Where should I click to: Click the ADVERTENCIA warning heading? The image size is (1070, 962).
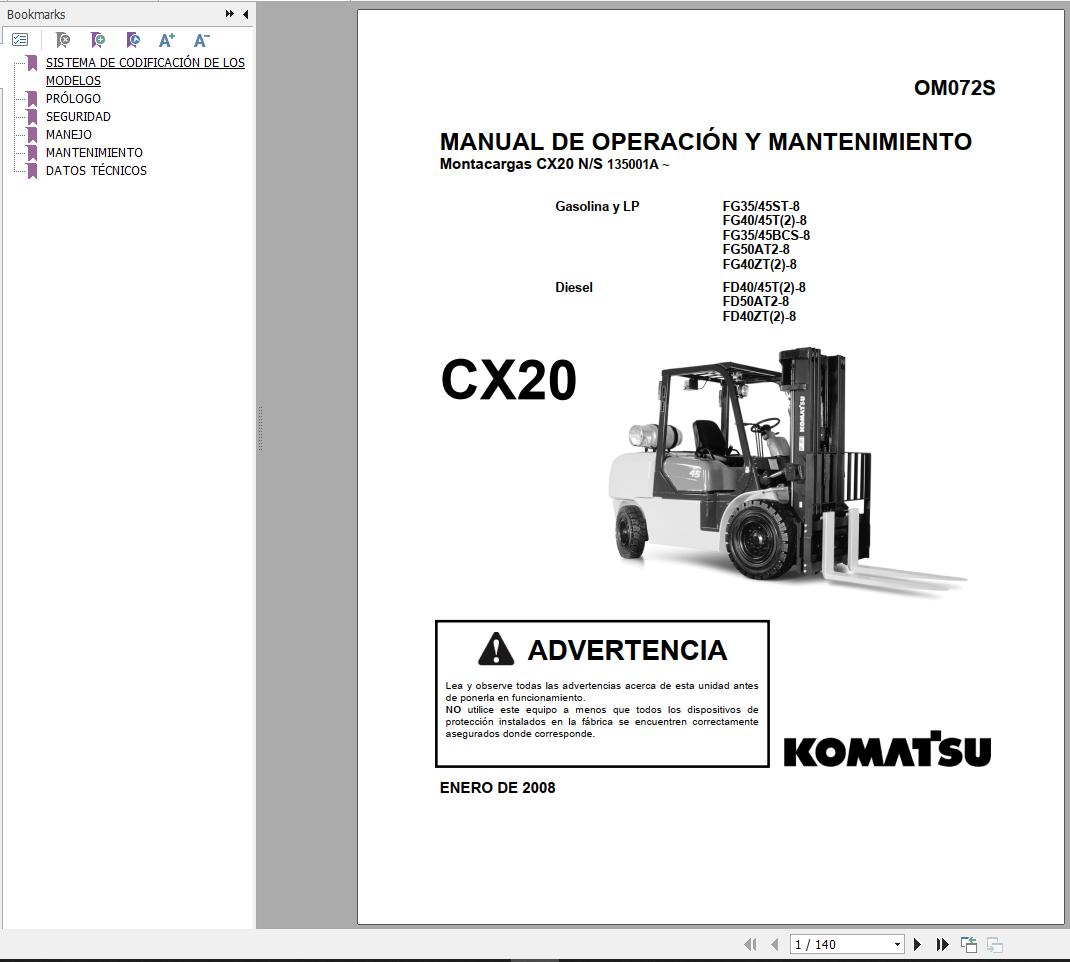tap(627, 650)
